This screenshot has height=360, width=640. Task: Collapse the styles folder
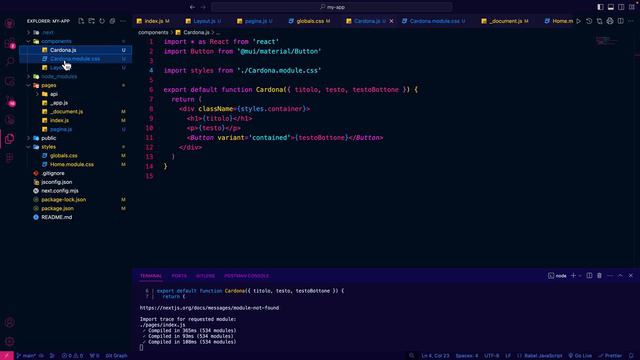click(x=28, y=147)
